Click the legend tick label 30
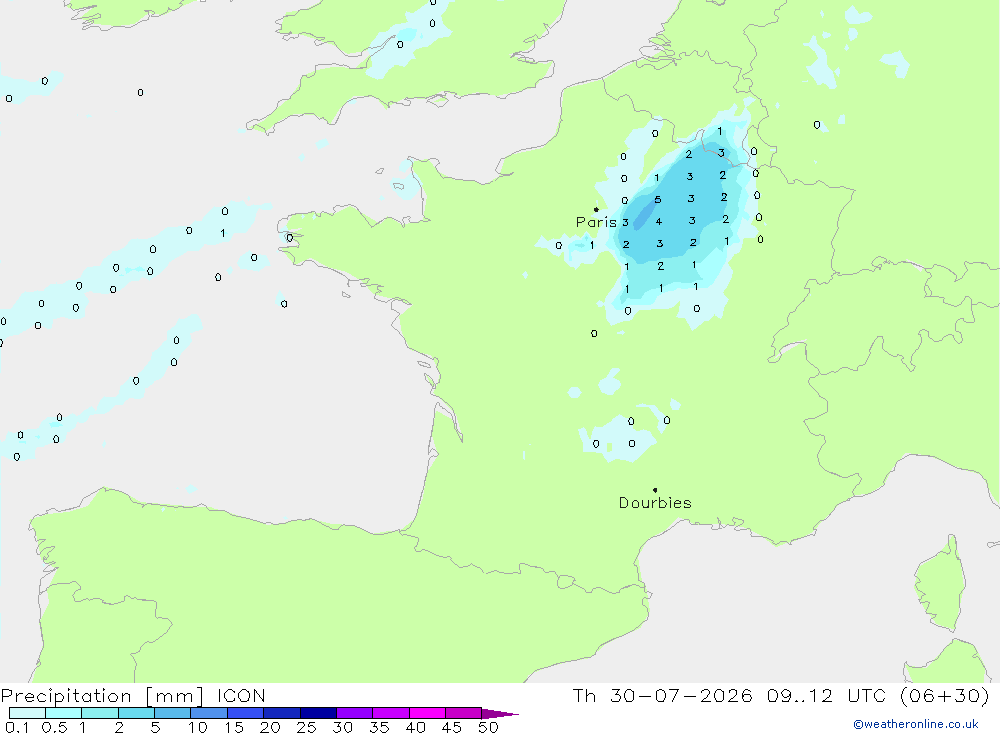This screenshot has width=1000, height=733. (342, 727)
